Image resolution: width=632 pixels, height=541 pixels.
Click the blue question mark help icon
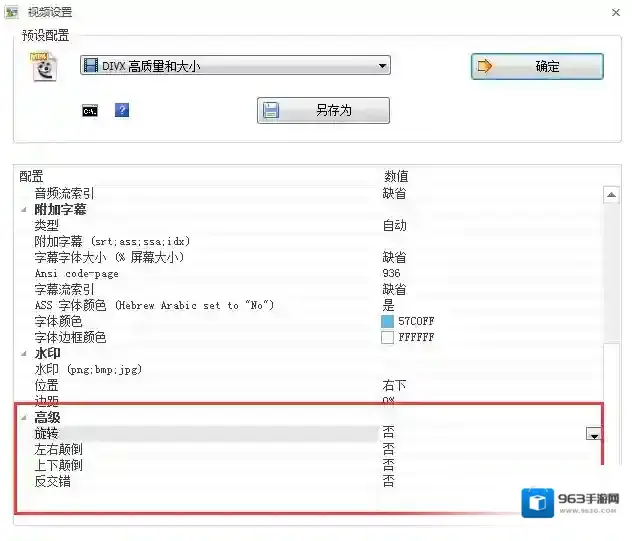[x=122, y=110]
